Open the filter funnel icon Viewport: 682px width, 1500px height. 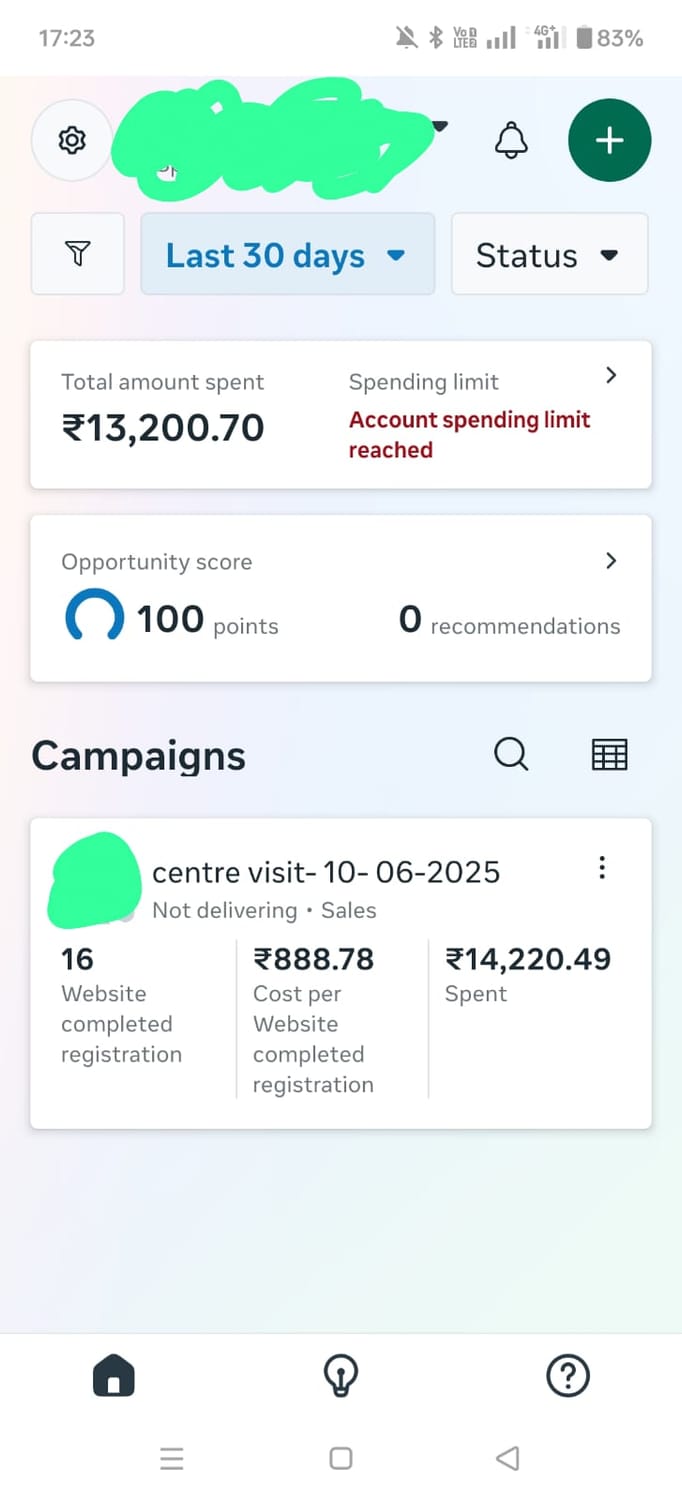(78, 254)
